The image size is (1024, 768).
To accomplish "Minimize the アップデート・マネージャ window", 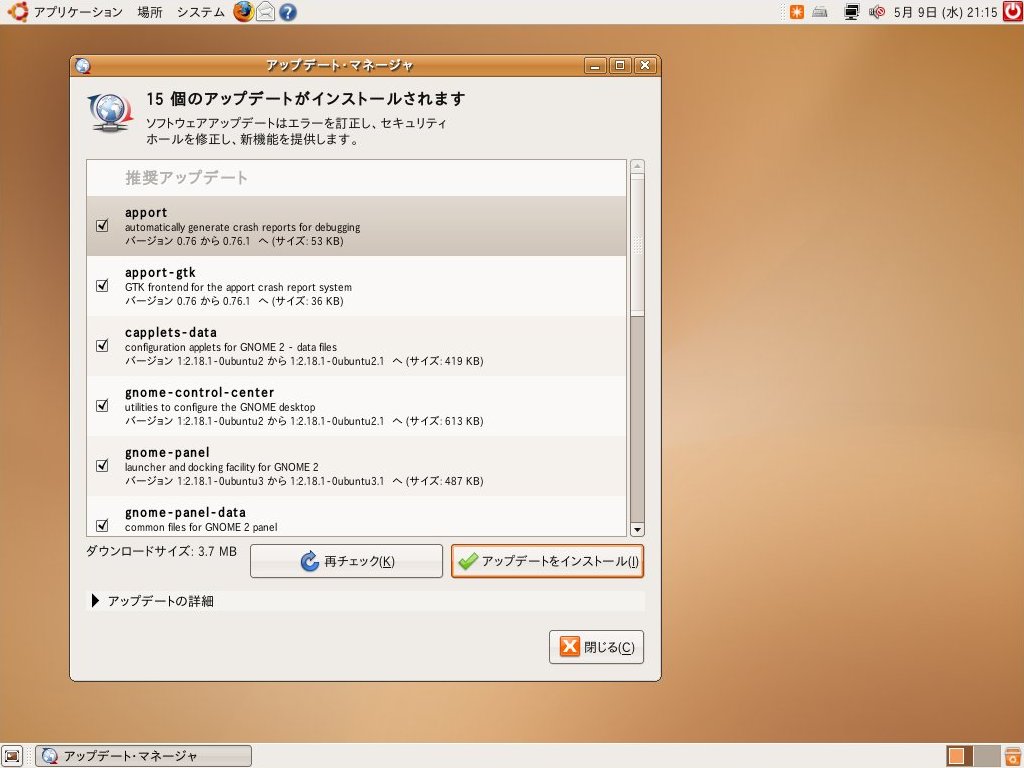I will (x=595, y=65).
